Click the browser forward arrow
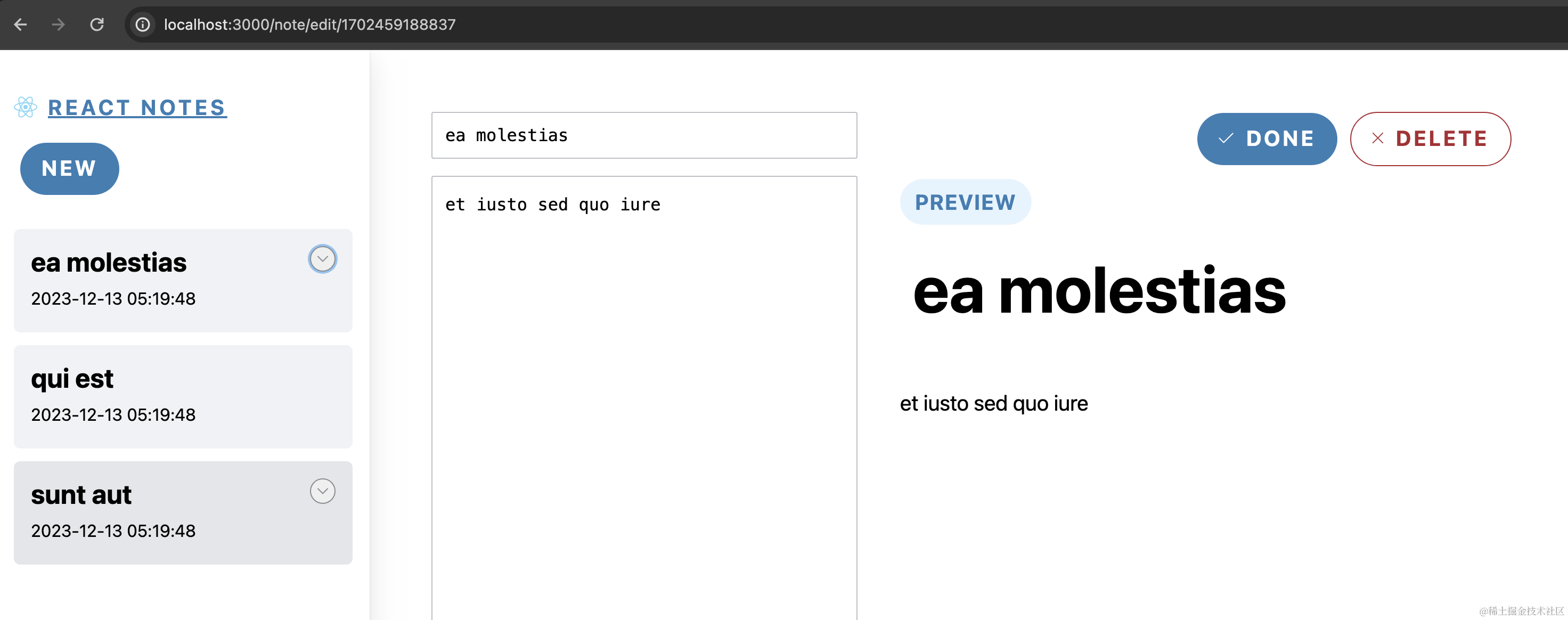Image resolution: width=1568 pixels, height=620 pixels. tap(59, 25)
